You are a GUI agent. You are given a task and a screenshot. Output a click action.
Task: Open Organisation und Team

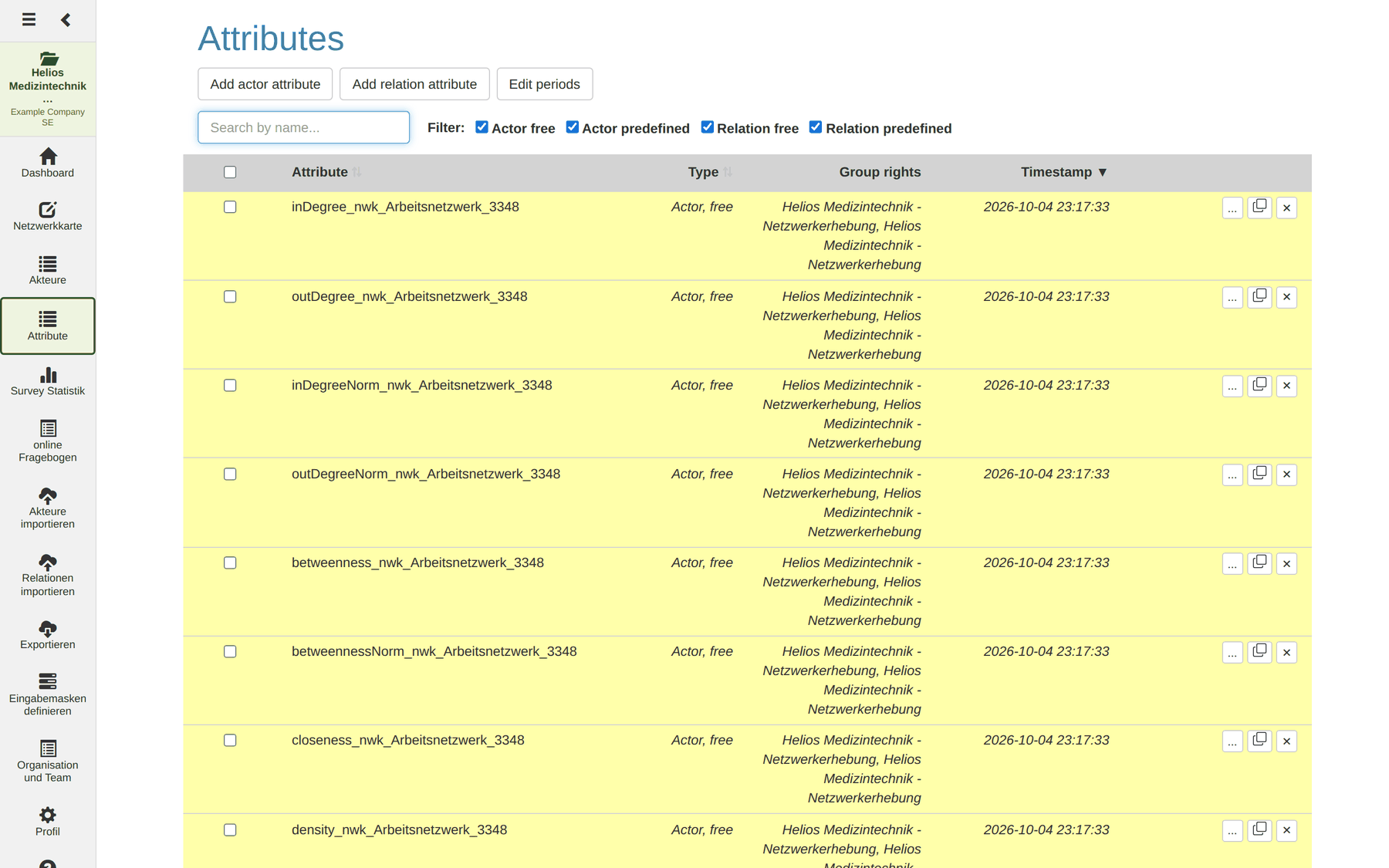pyautogui.click(x=48, y=761)
